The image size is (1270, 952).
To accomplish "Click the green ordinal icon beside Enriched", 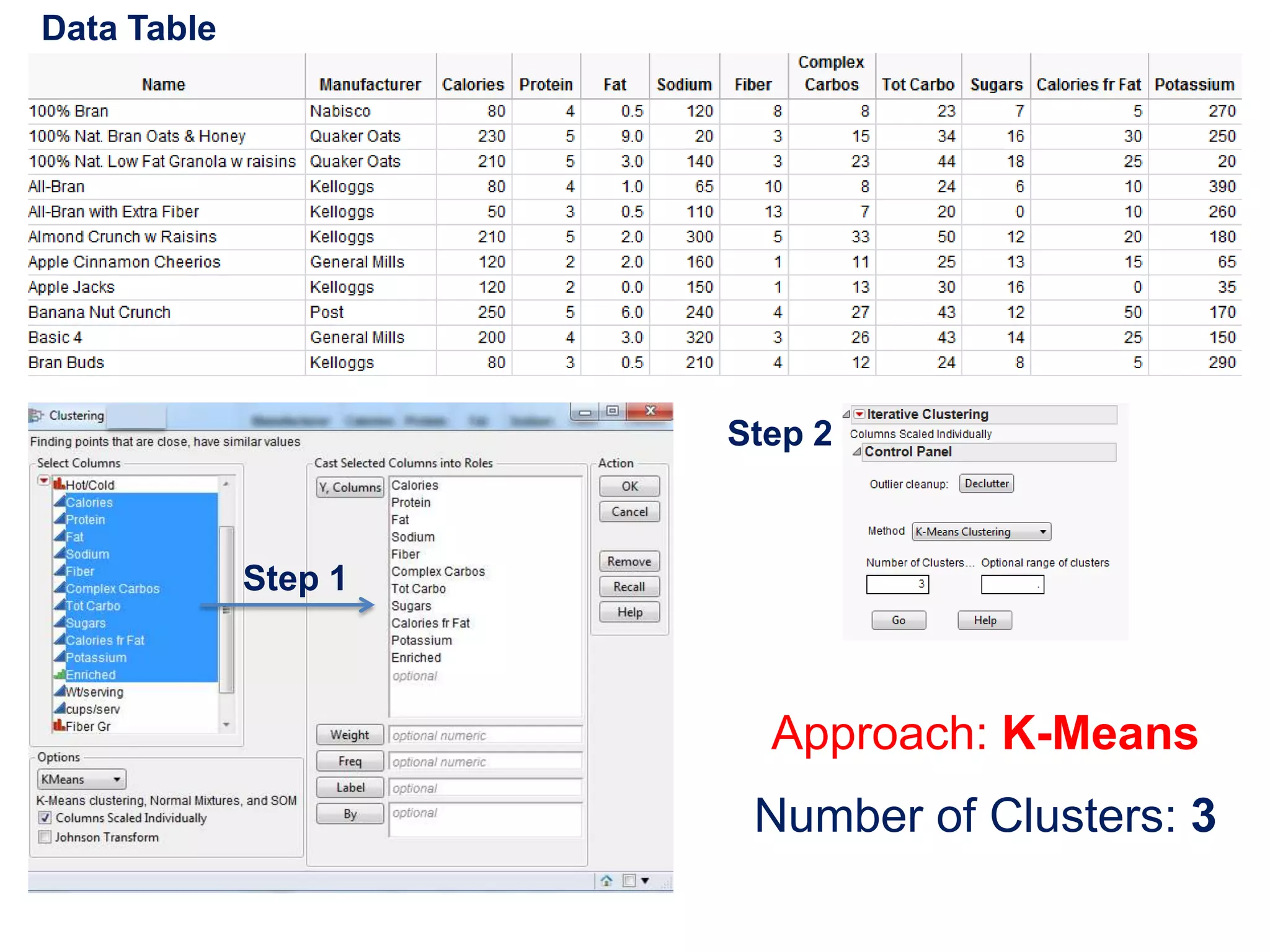I will pos(60,674).
